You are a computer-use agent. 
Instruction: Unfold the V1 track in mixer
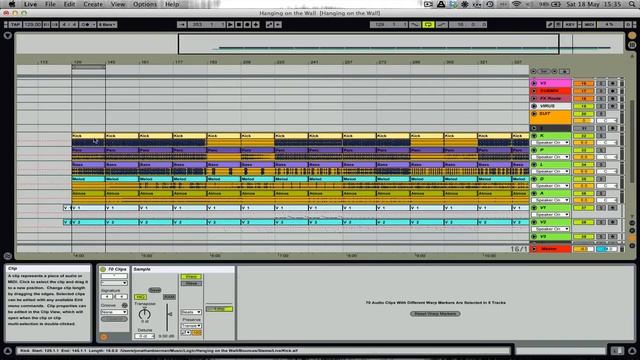tap(534, 83)
